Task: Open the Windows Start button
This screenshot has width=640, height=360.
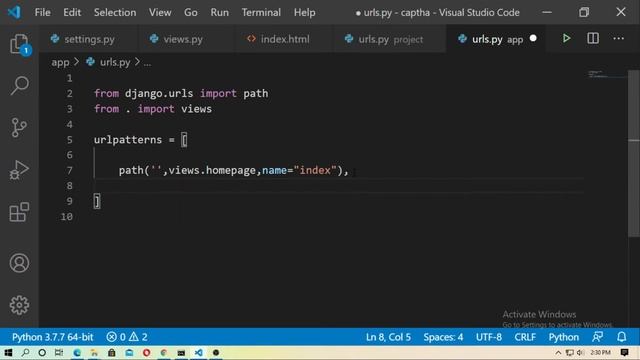Action: coord(8,353)
